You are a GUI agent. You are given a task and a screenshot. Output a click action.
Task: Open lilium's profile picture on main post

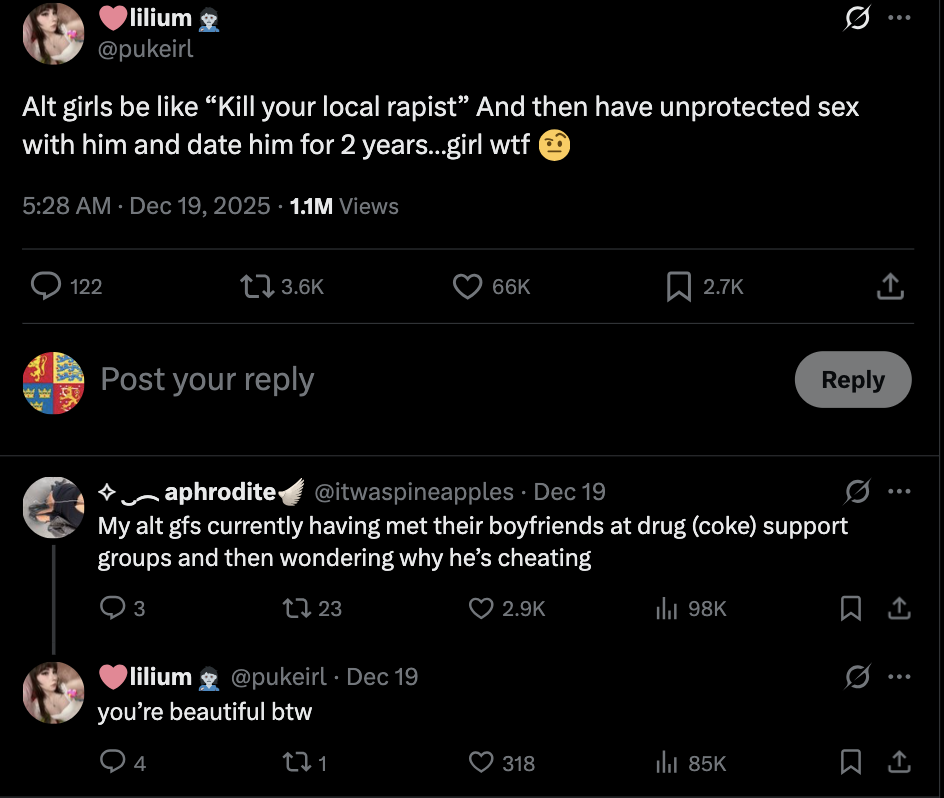(53, 33)
